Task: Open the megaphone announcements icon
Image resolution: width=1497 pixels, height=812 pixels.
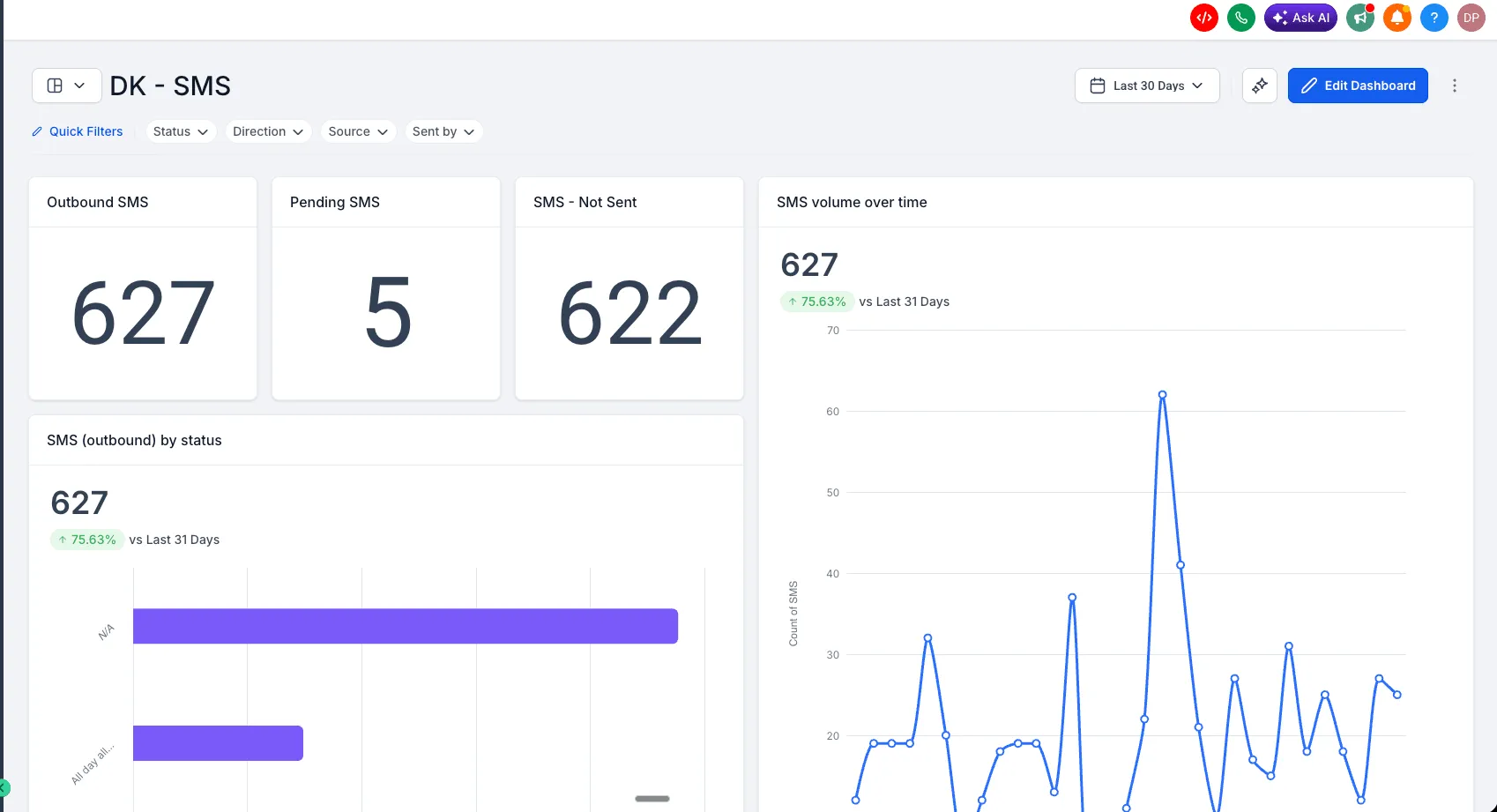Action: 1360,18
